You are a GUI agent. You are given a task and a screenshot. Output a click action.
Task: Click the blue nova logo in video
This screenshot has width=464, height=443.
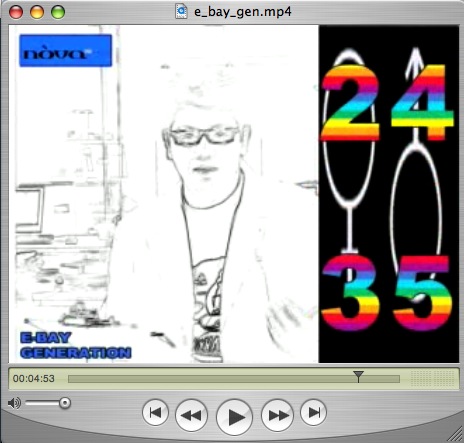click(66, 51)
